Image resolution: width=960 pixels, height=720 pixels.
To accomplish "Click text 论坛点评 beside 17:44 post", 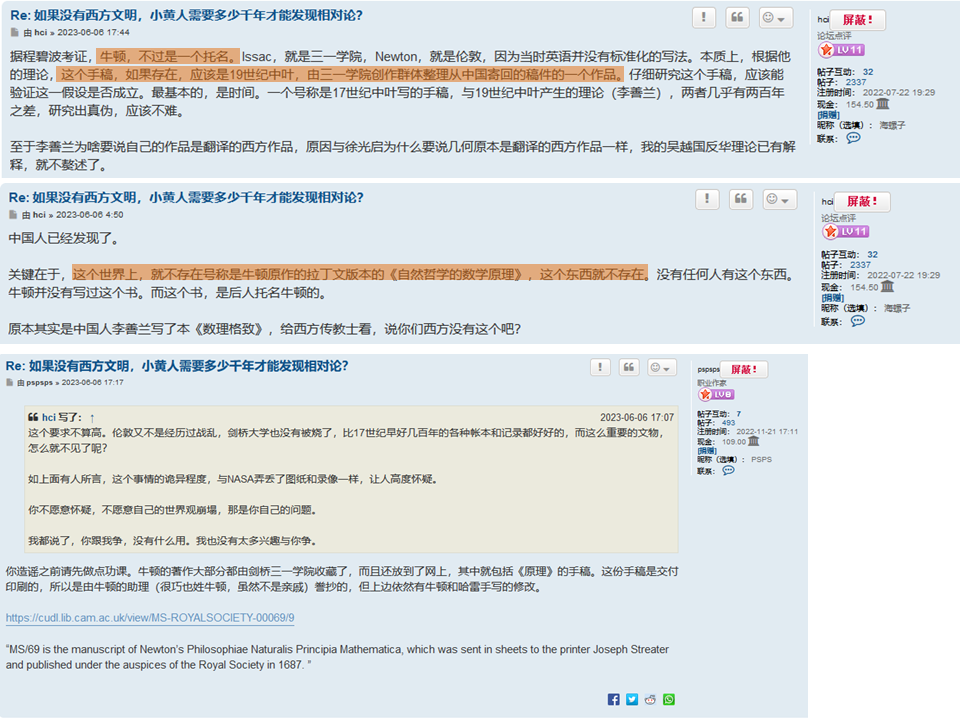I will point(834,36).
